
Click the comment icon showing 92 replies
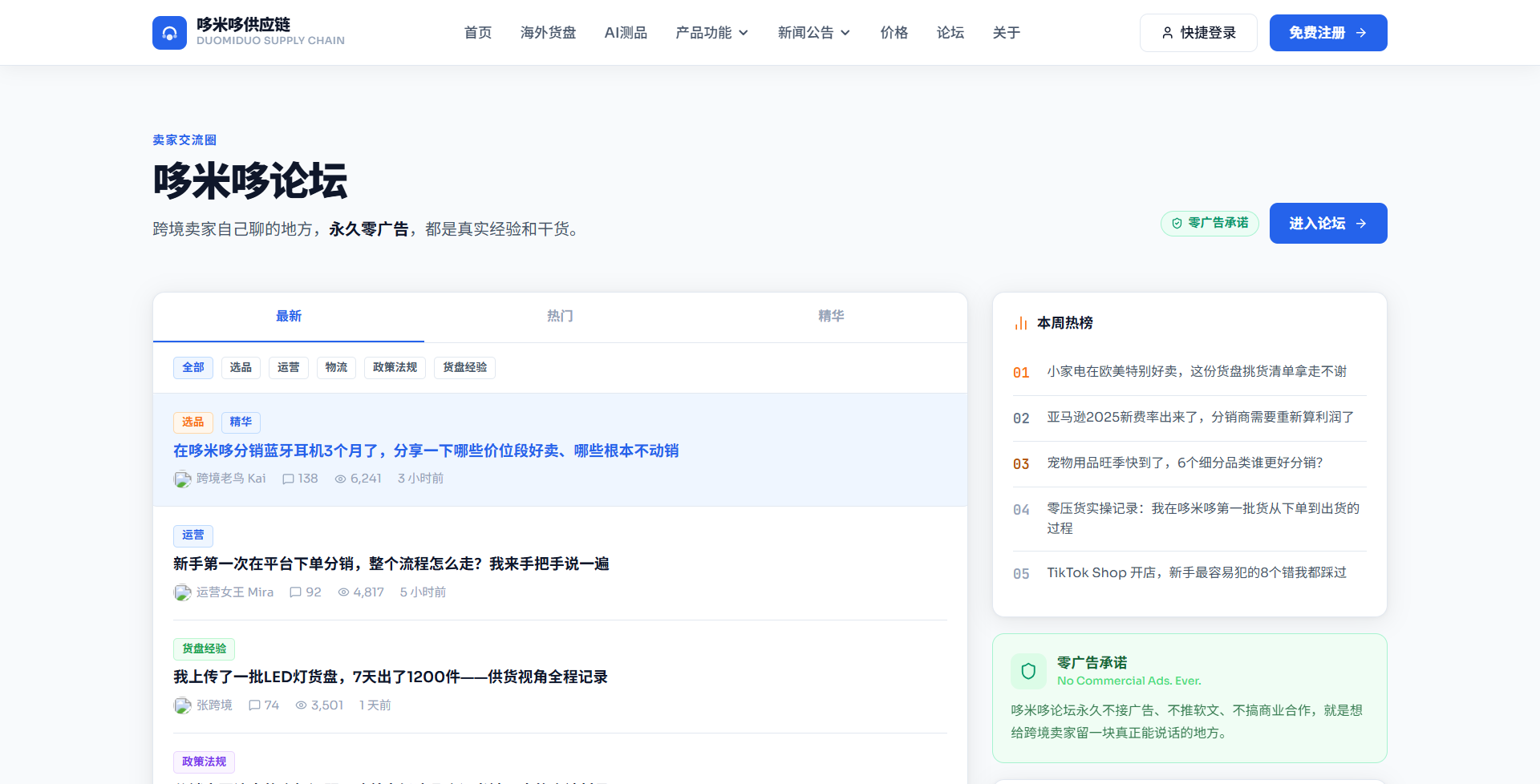point(295,592)
